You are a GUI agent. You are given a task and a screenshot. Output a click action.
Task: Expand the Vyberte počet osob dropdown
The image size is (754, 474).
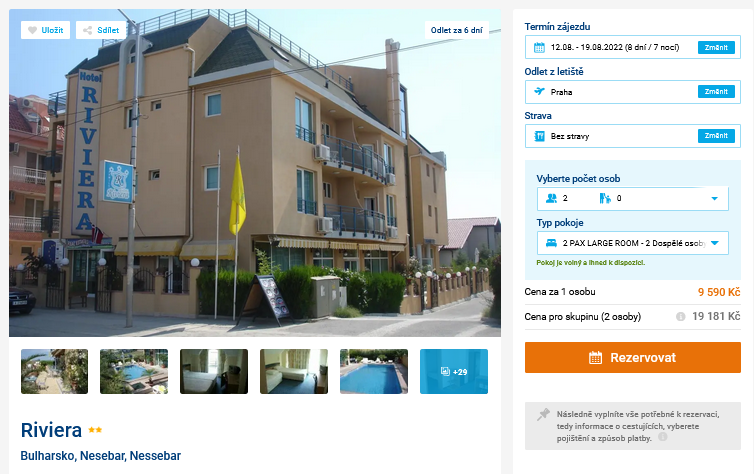point(632,199)
